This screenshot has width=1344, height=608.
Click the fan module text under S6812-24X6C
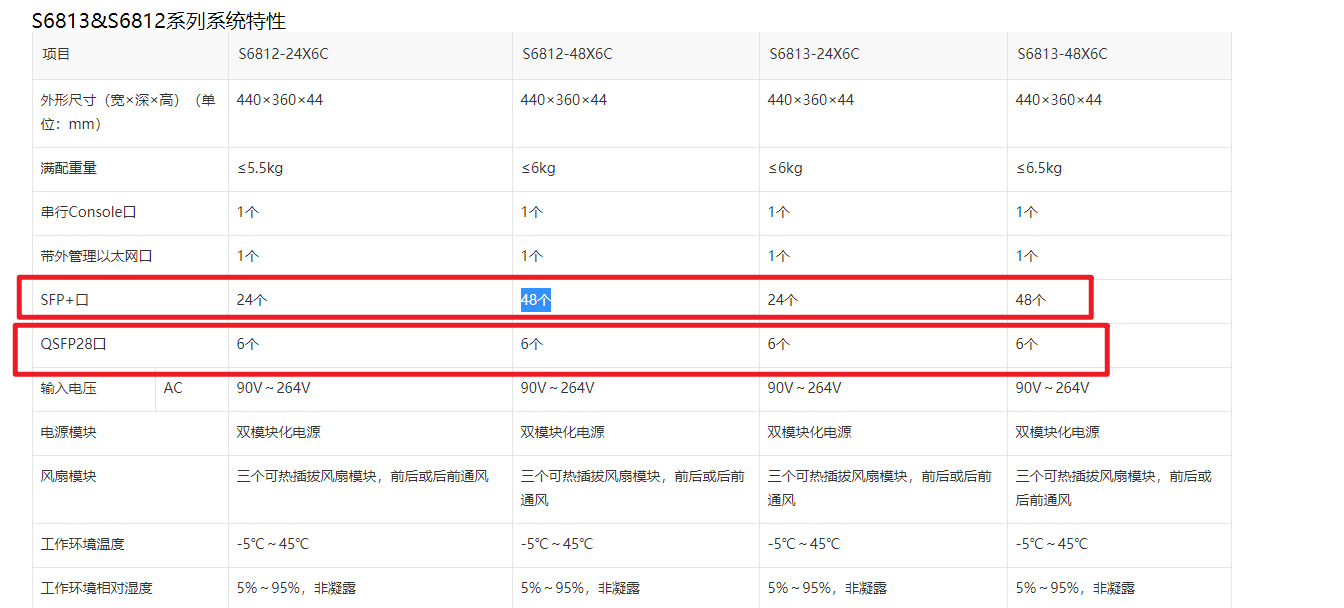click(363, 476)
